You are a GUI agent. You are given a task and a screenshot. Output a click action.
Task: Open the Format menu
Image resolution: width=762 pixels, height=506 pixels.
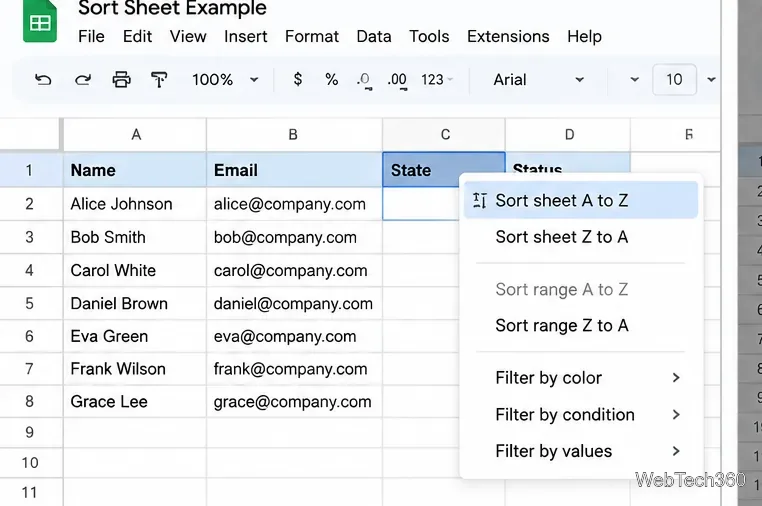click(312, 36)
